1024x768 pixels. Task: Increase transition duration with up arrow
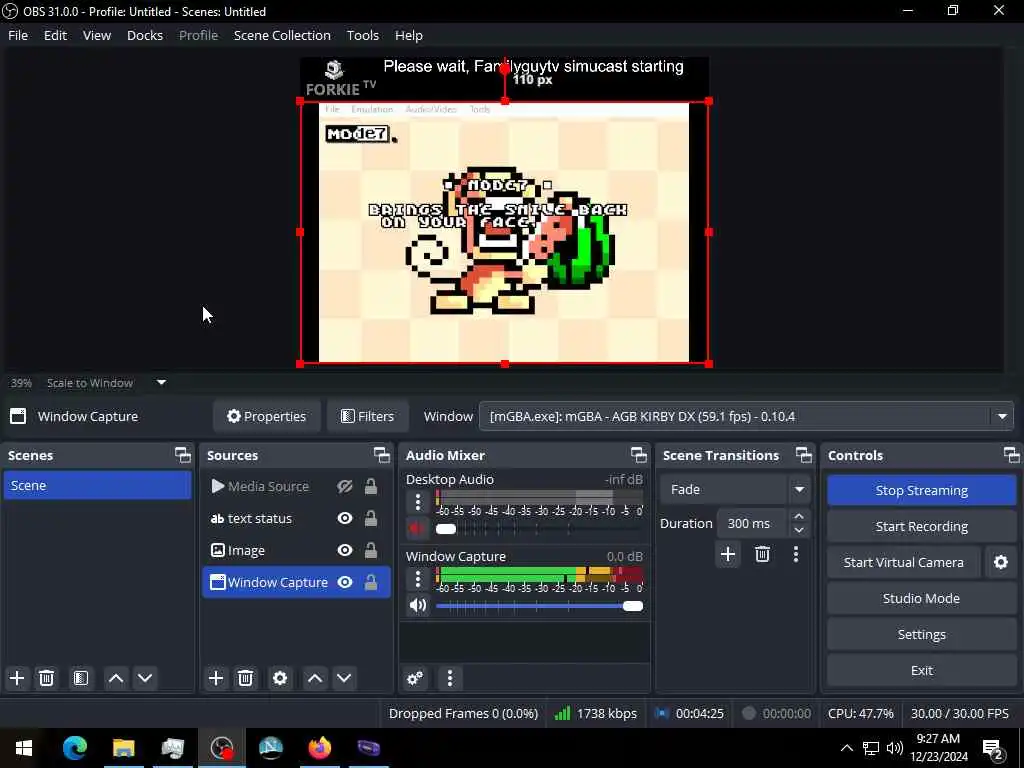pos(799,517)
